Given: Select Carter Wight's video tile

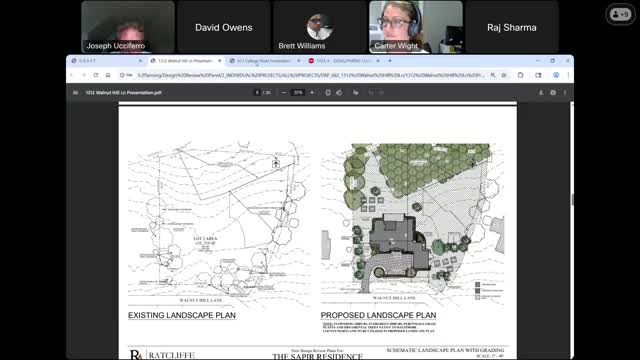Looking at the screenshot, I should click(x=416, y=27).
